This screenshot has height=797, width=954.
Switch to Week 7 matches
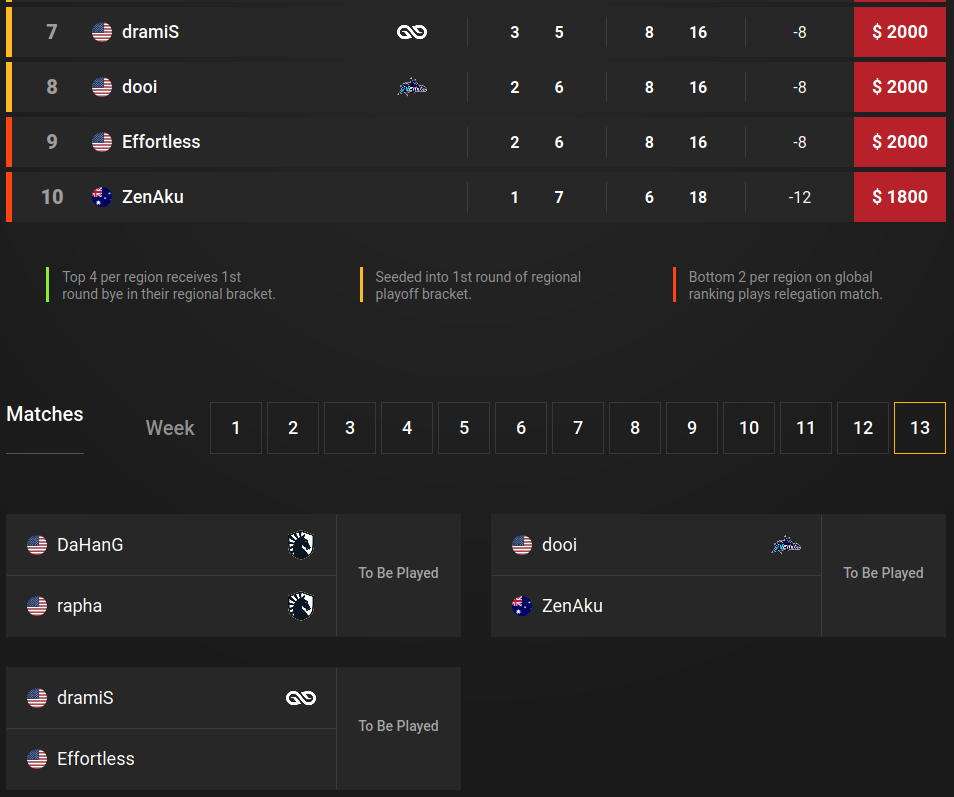tap(578, 428)
